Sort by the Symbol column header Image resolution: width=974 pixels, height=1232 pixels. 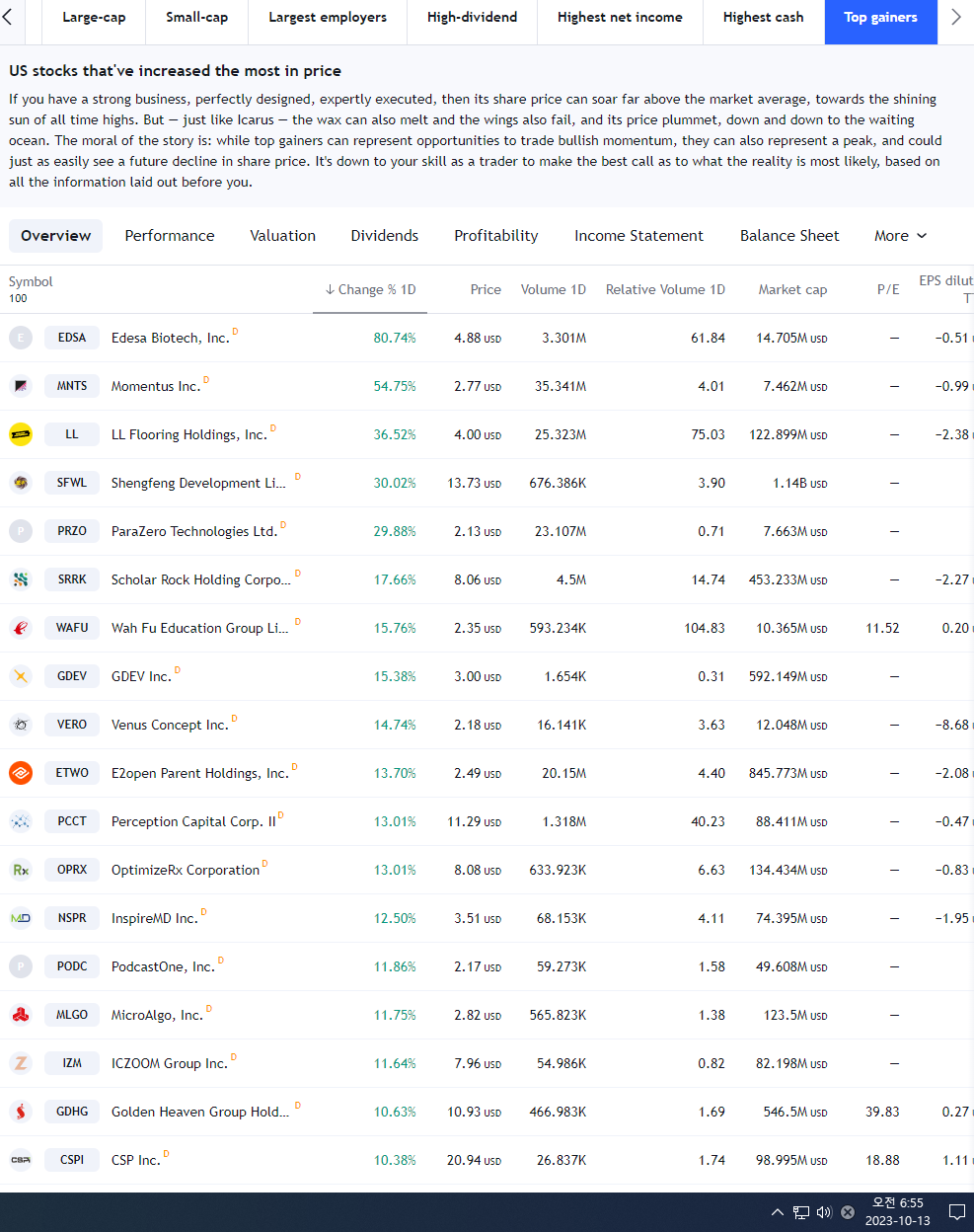click(31, 281)
